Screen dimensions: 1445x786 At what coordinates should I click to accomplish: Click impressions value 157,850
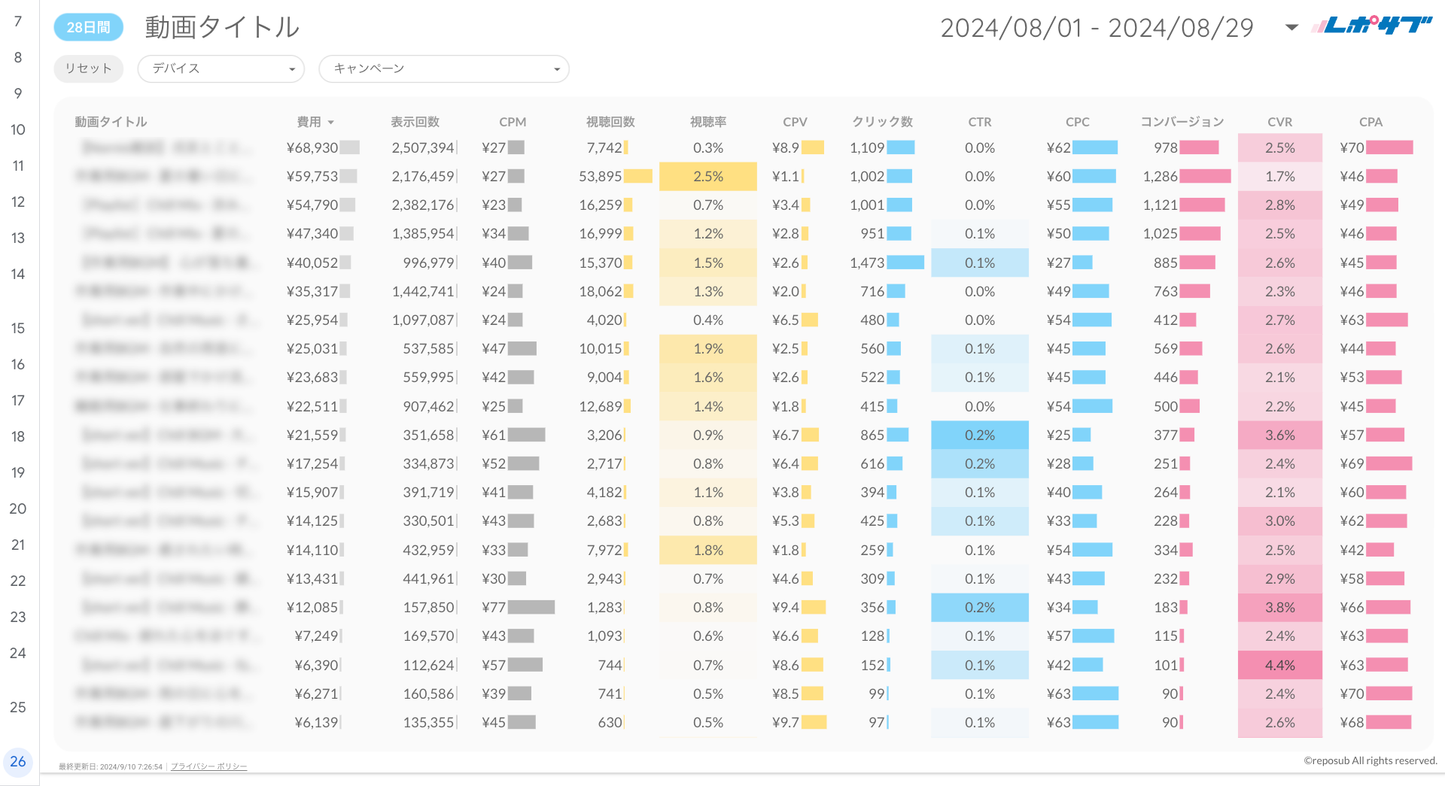429,608
